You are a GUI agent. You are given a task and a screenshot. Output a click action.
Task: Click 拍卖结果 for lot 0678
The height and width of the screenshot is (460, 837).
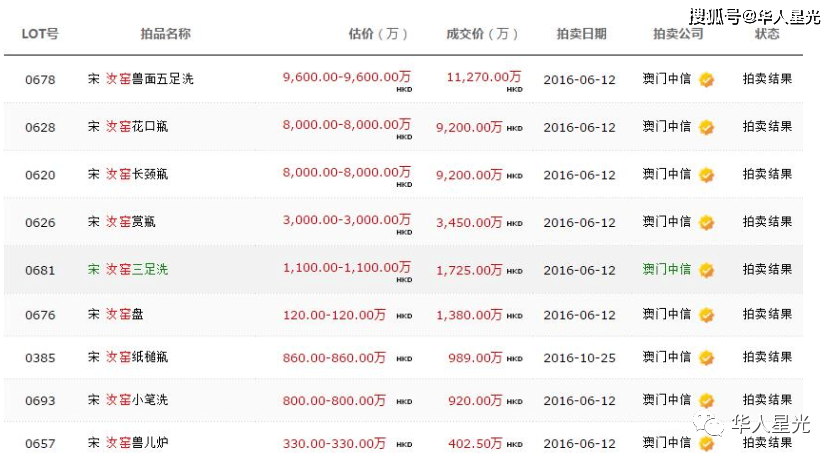coord(767,79)
